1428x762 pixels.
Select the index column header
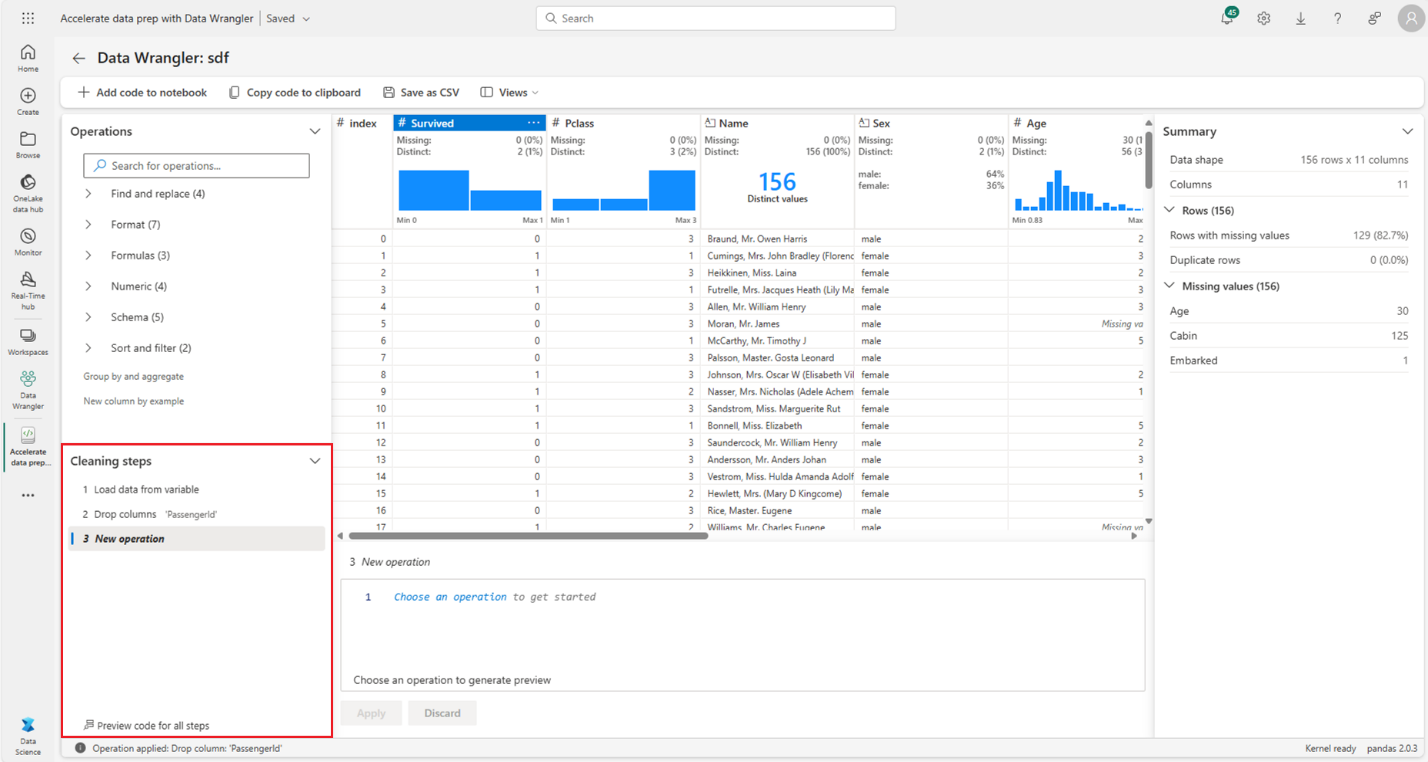(362, 123)
